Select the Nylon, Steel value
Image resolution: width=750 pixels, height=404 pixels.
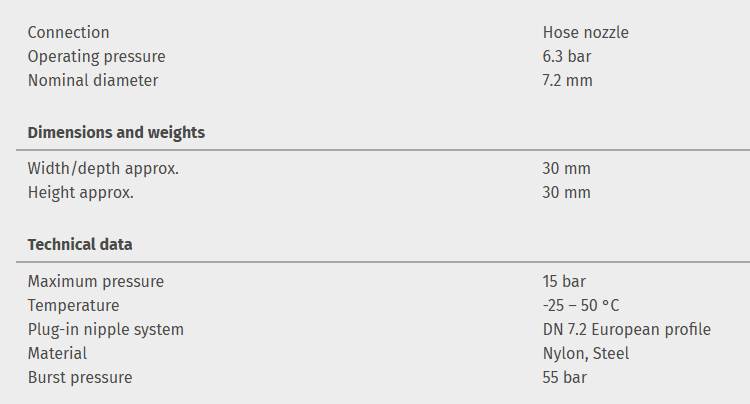(x=586, y=354)
